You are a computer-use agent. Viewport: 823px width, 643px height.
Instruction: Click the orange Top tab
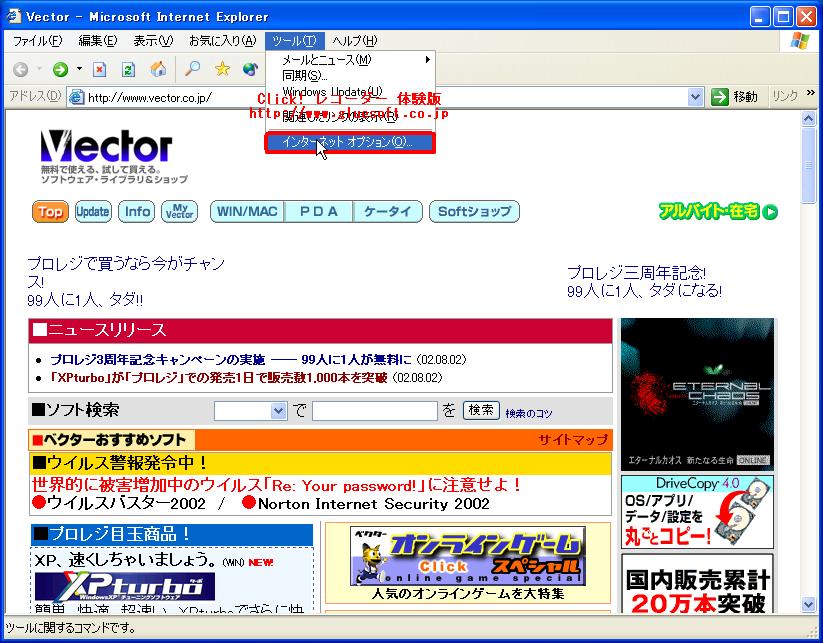(50, 212)
